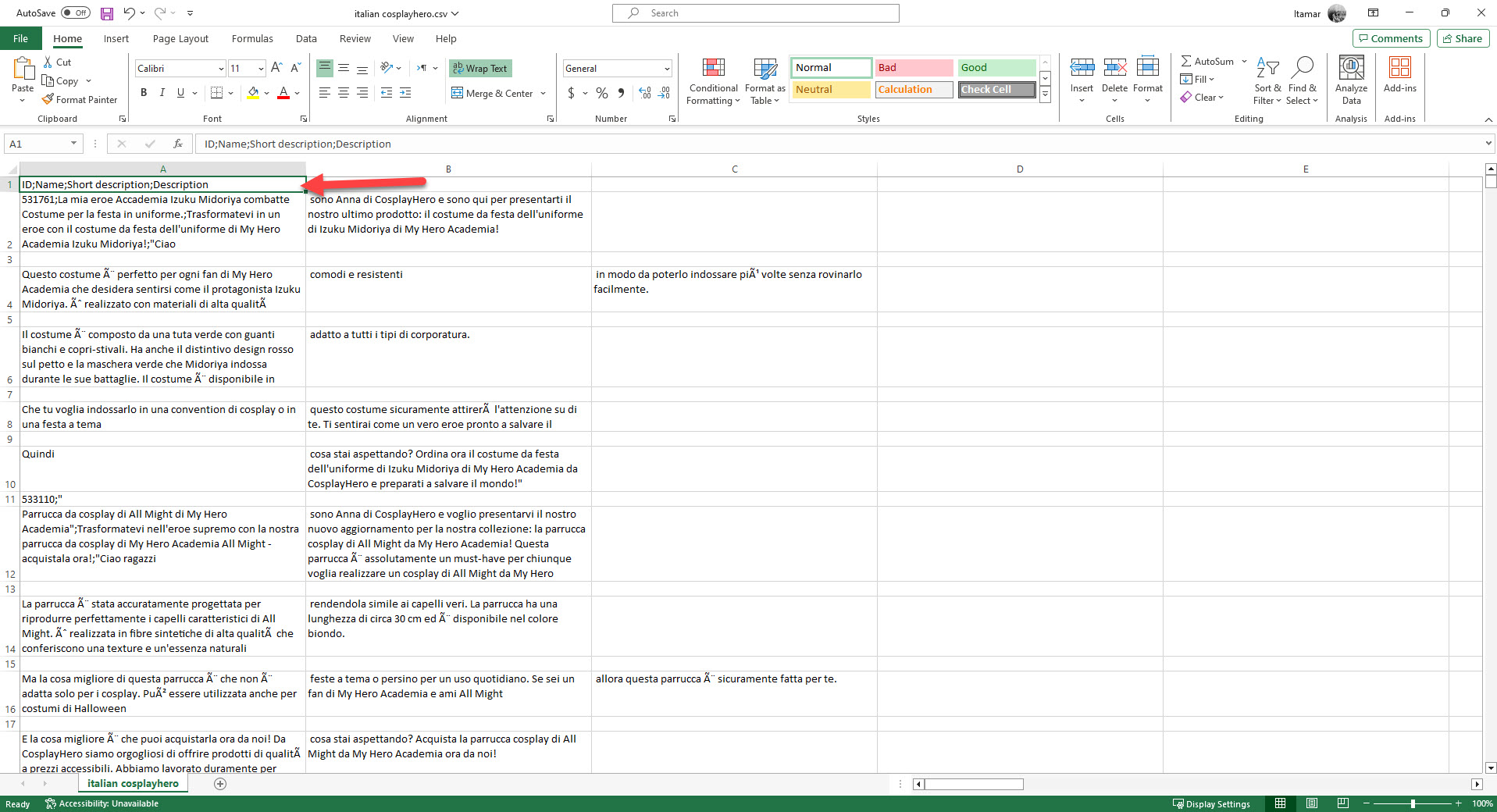
Task: Click the Copy button
Action: [x=61, y=80]
